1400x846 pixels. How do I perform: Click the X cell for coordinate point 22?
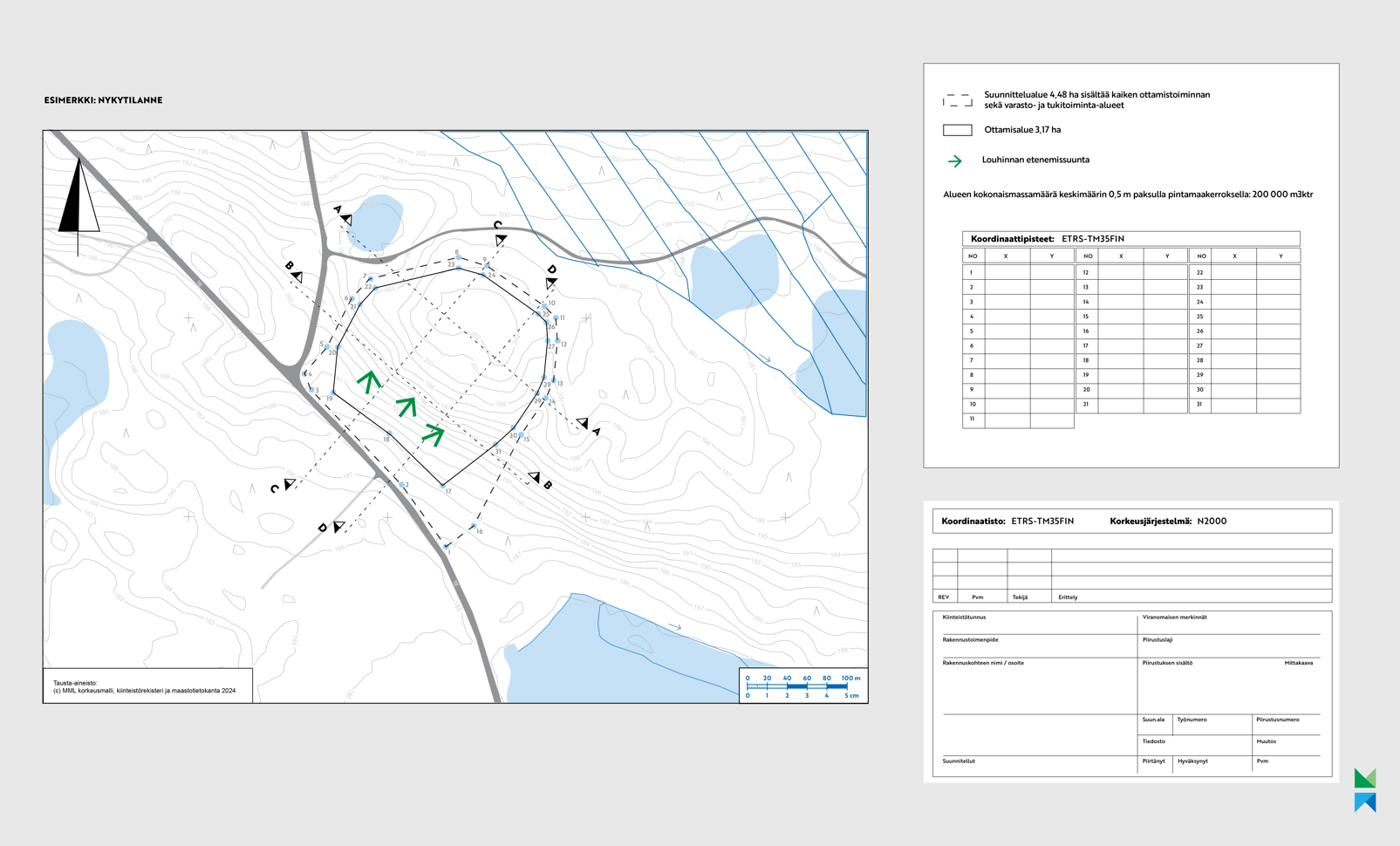point(1233,272)
